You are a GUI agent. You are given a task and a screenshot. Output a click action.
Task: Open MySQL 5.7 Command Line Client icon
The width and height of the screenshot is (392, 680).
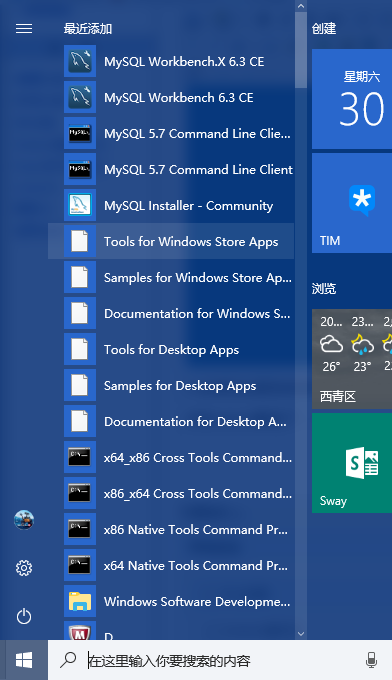(80, 169)
